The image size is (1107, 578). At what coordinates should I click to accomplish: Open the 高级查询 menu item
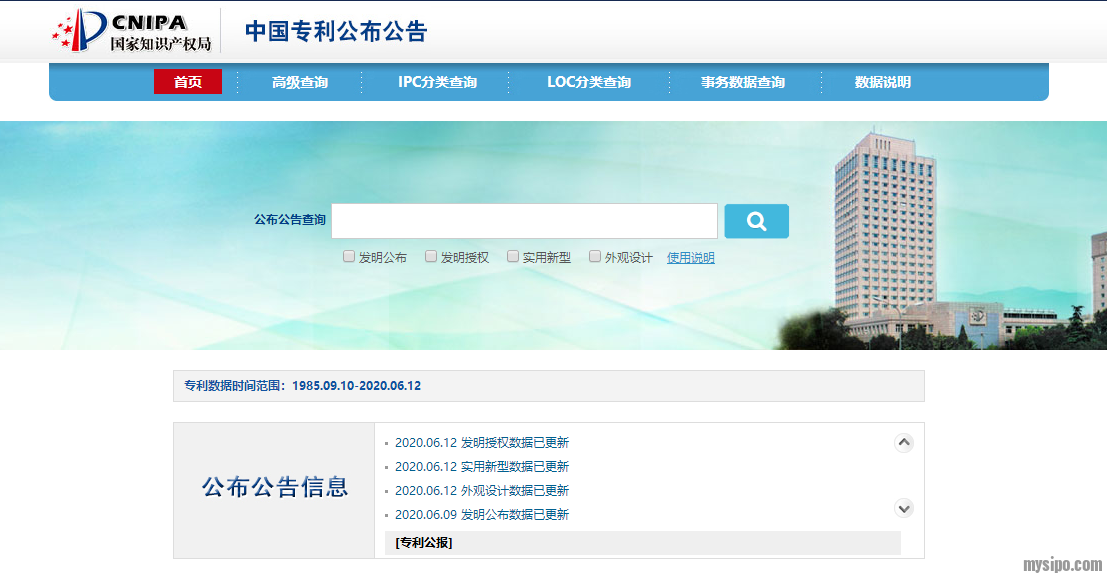300,82
